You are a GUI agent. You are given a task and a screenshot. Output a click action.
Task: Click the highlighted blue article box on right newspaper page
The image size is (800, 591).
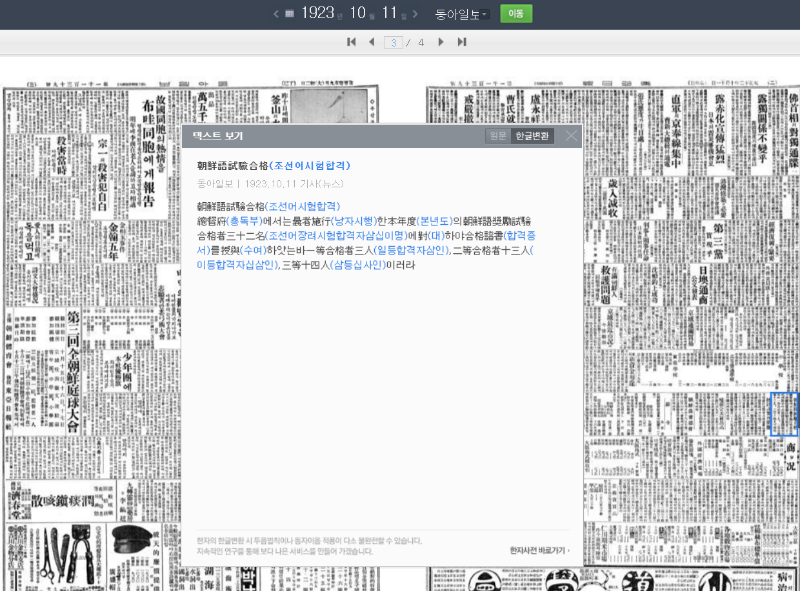pyautogui.click(x=784, y=414)
